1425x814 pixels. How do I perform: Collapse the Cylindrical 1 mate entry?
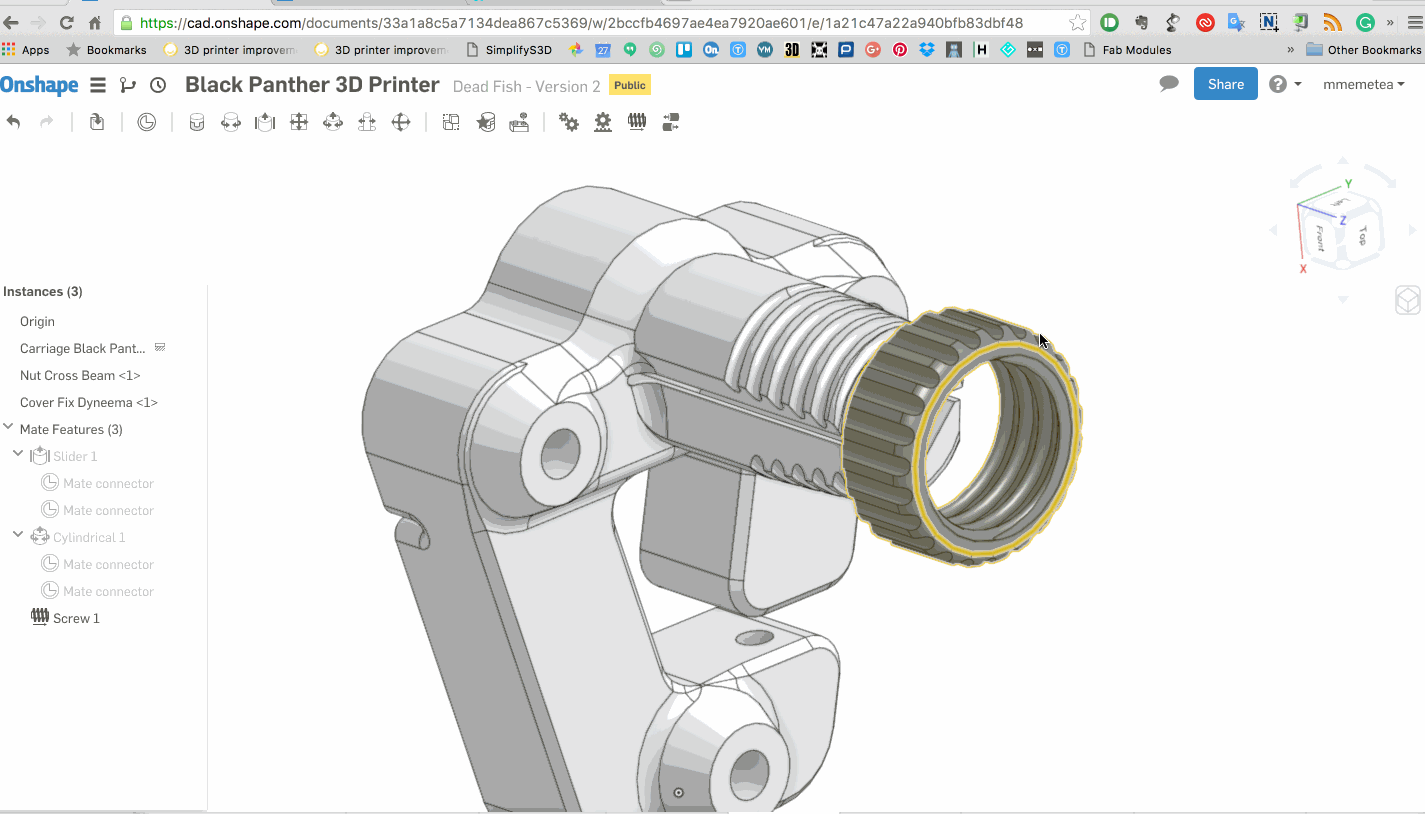[18, 536]
